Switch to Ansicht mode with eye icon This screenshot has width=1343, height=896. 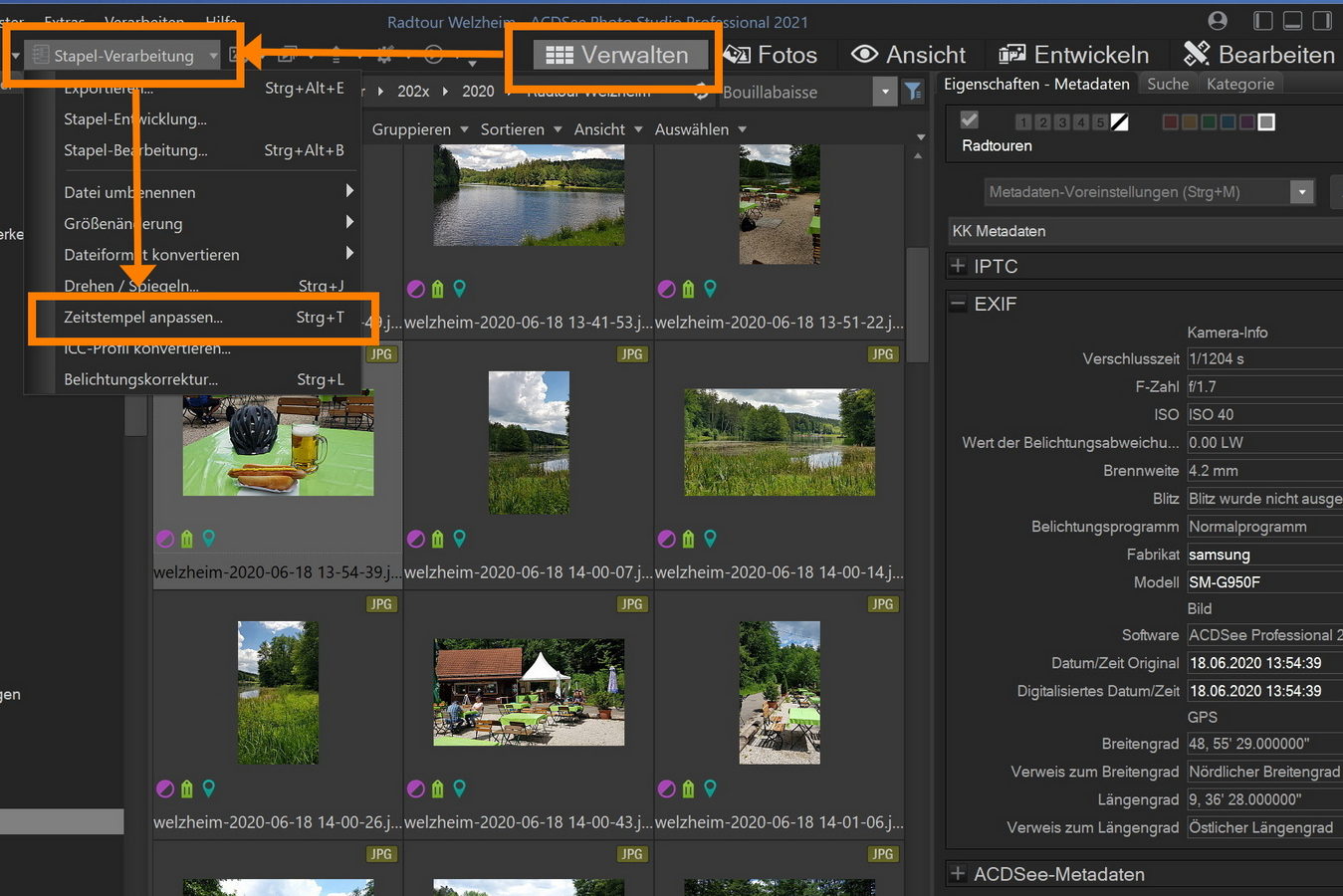pyautogui.click(x=908, y=55)
